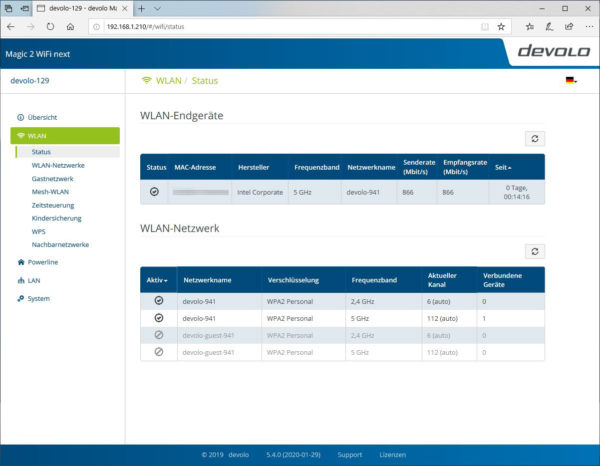The height and width of the screenshot is (466, 600).
Task: Reload the page in browser
Action: 50,26
